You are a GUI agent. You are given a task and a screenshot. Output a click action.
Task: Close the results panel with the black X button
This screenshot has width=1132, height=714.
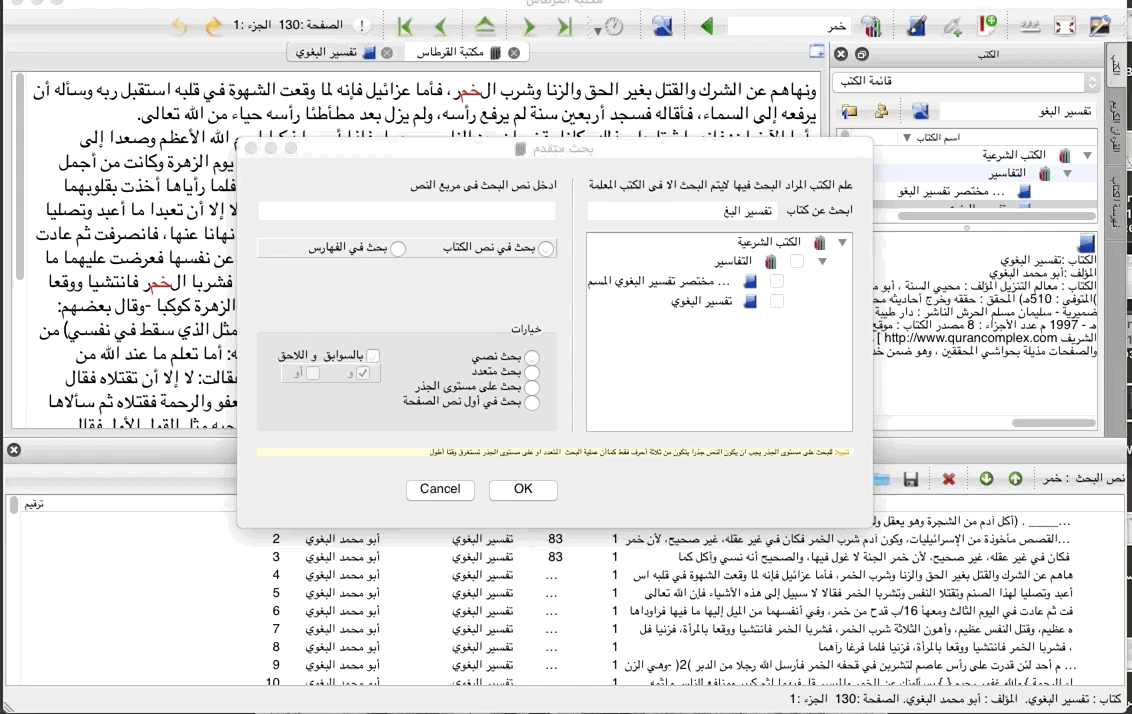pyautogui.click(x=14, y=450)
